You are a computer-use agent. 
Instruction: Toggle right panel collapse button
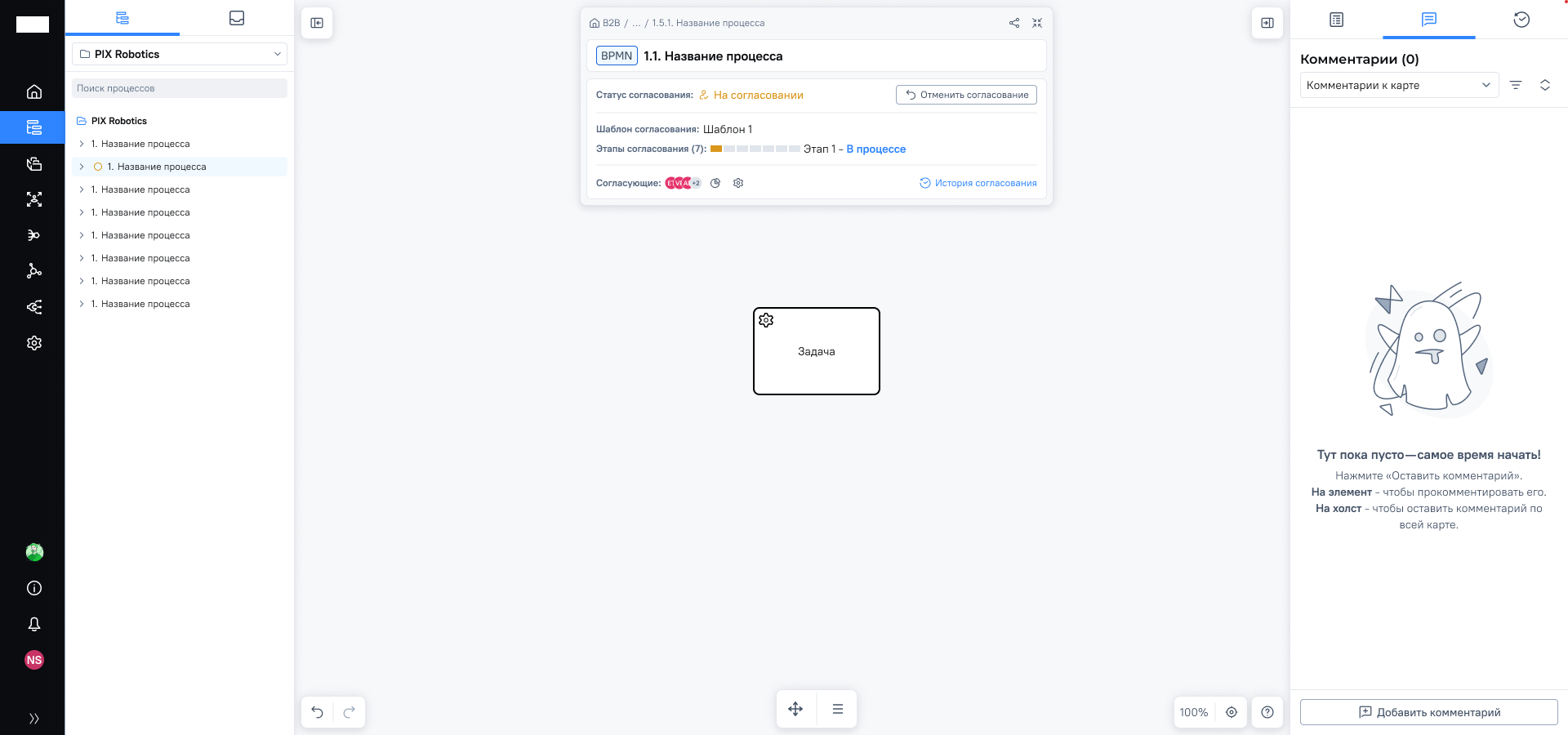coord(1267,23)
